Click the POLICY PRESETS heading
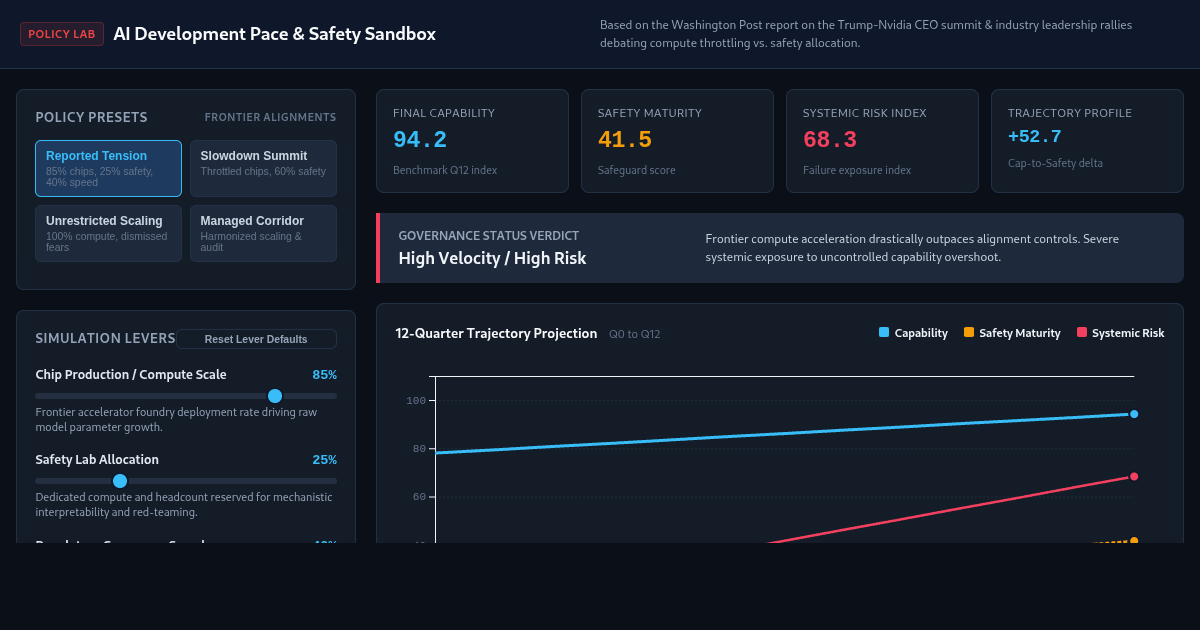 click(x=91, y=117)
